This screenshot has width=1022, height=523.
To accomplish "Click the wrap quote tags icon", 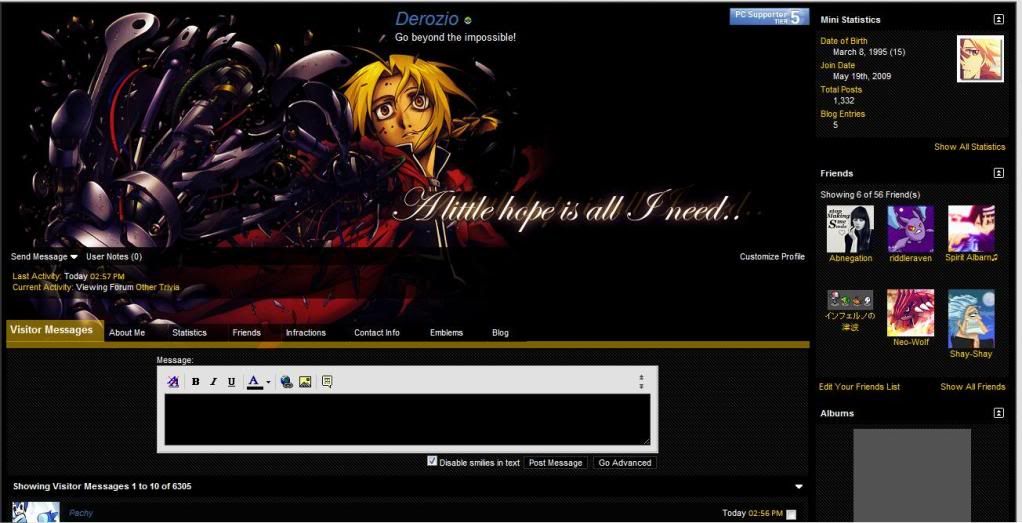I will [x=327, y=382].
